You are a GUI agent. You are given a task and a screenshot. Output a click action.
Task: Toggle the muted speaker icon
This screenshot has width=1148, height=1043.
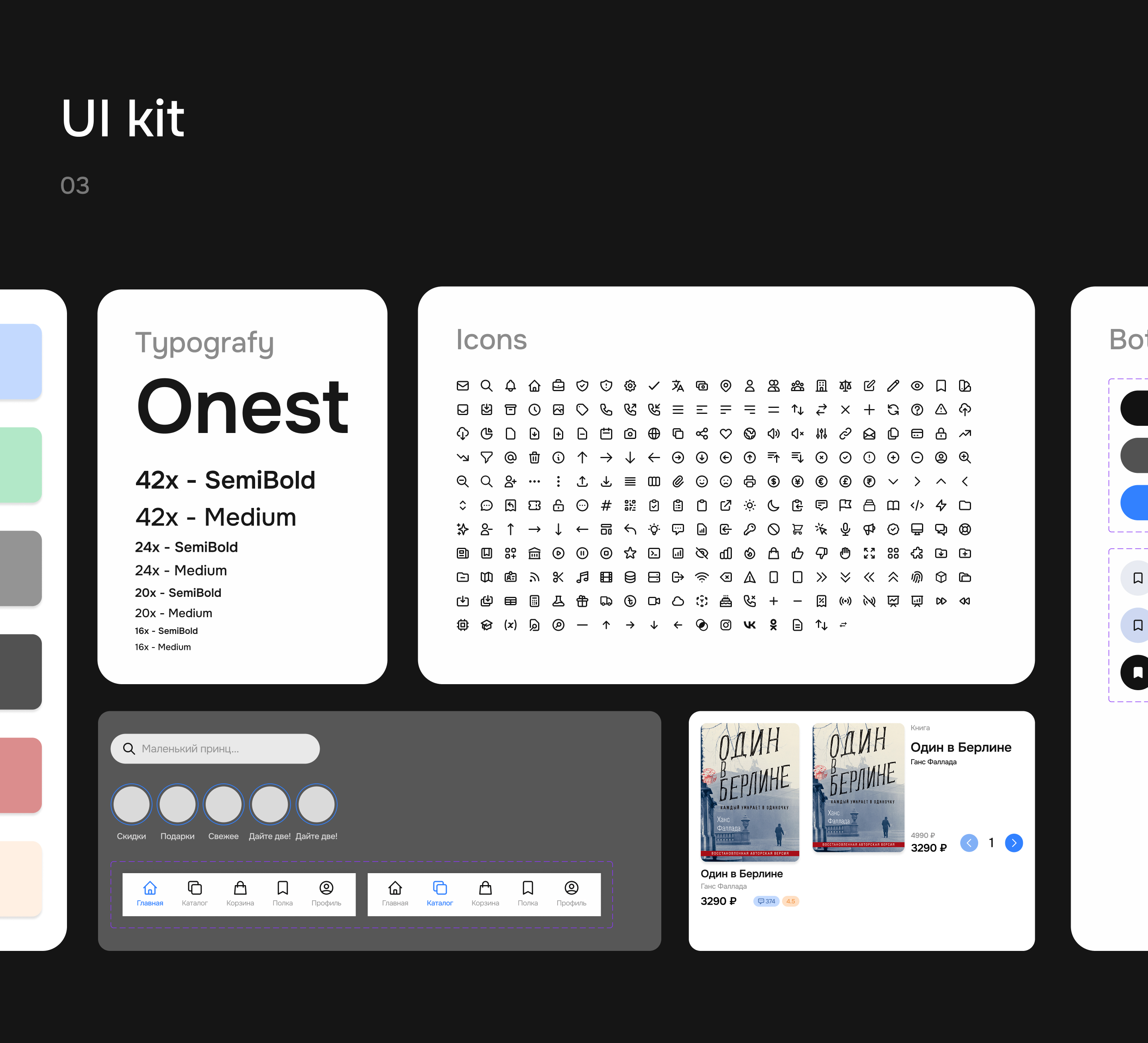[x=797, y=433]
